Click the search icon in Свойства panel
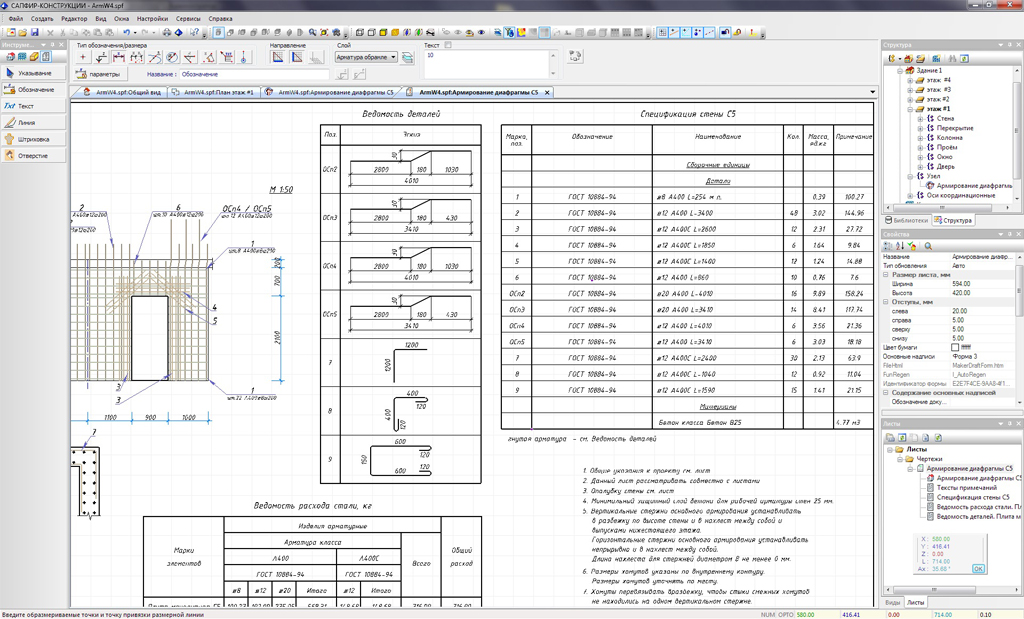Viewport: 1024px width, 619px height. 928,245
